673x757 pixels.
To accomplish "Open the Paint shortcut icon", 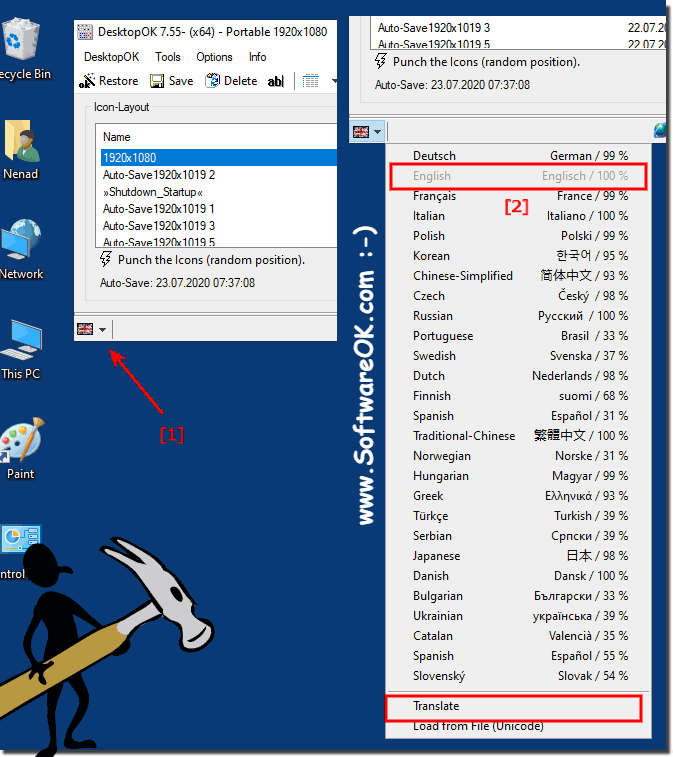I will point(21,449).
